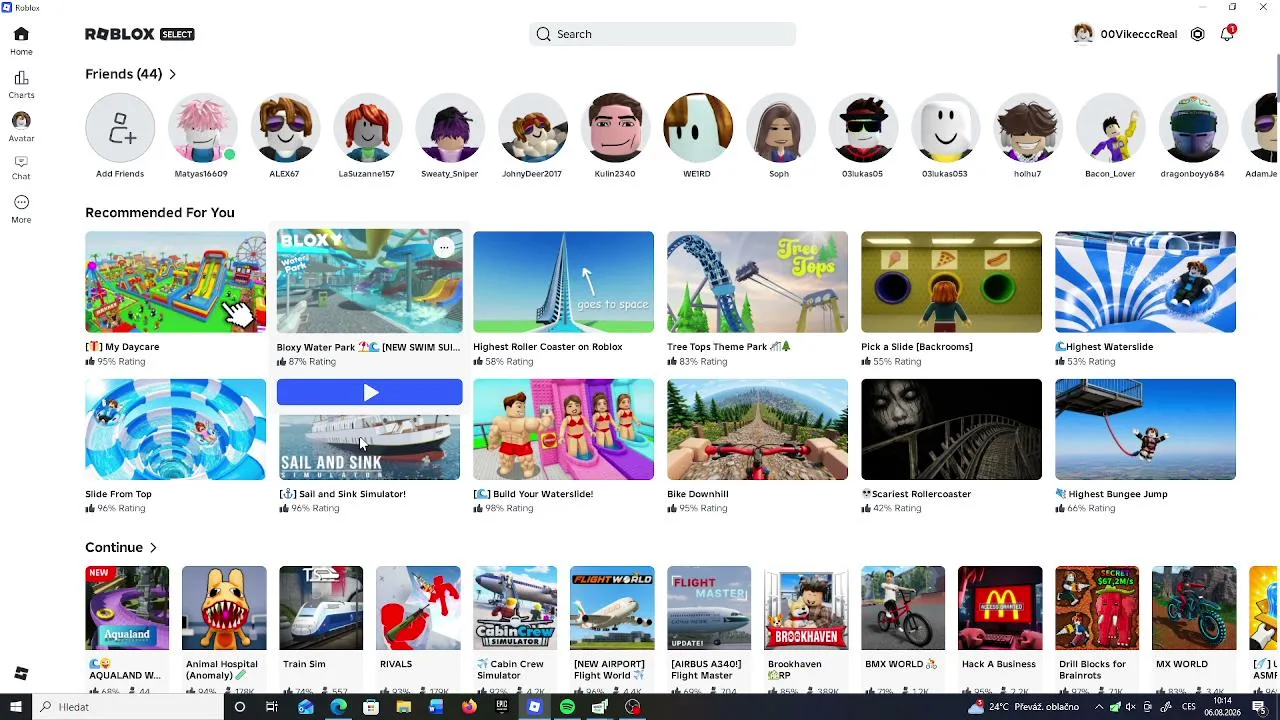The width and height of the screenshot is (1280, 720).
Task: Open the Scariest Rollercoaster game
Action: click(x=951, y=429)
